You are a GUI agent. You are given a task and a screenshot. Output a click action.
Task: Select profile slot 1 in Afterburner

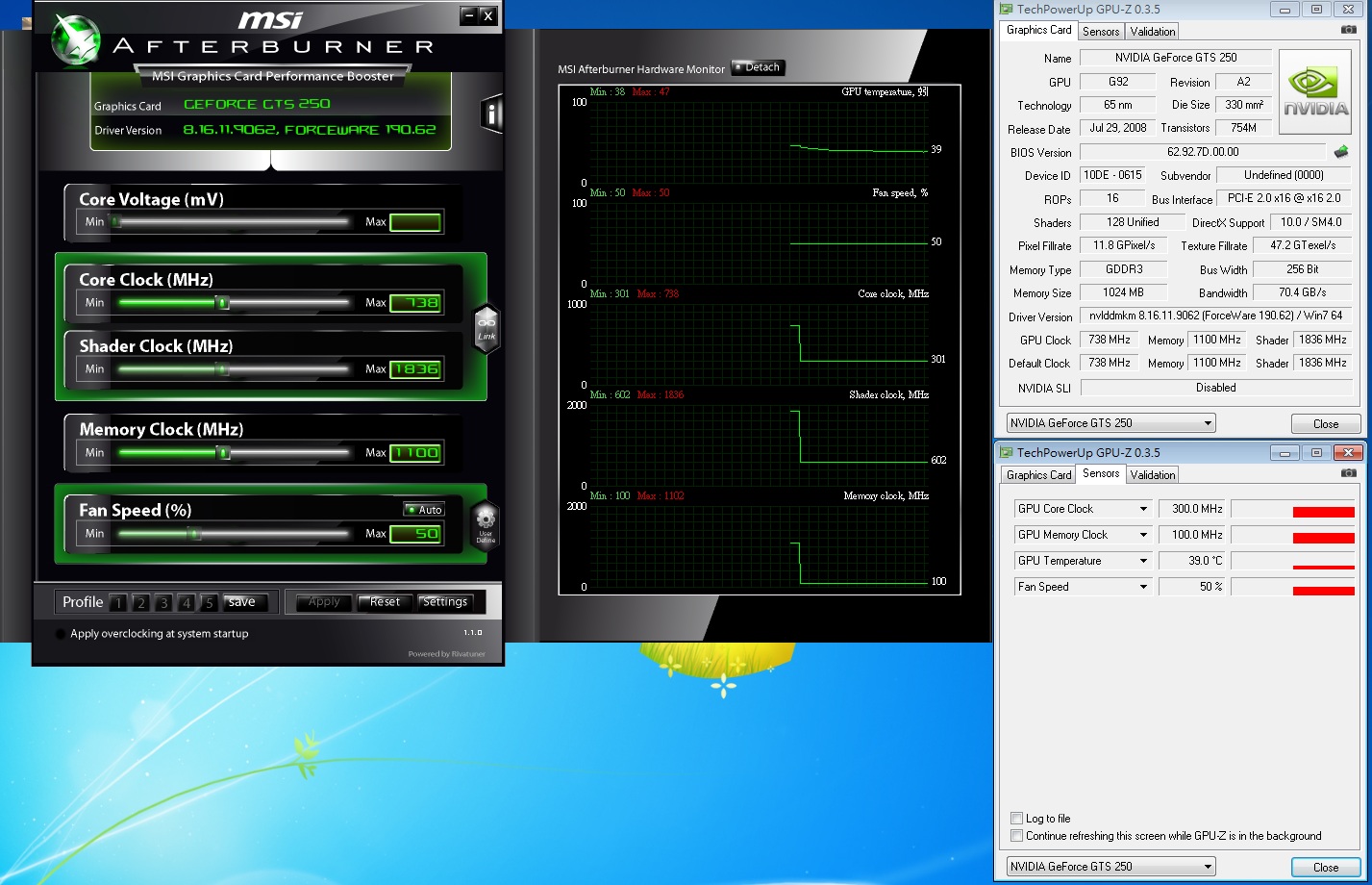[117, 603]
